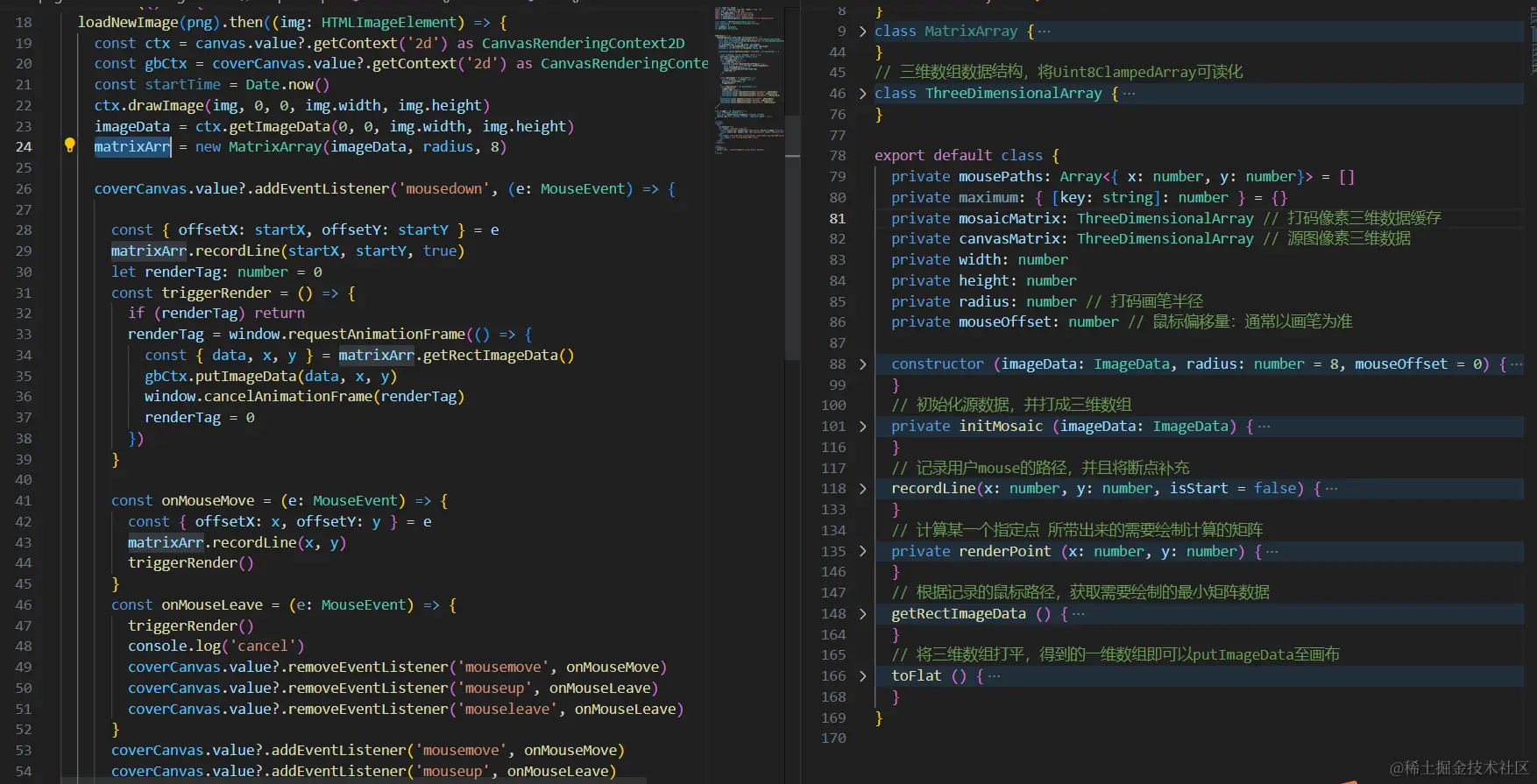Click onMouseMove declaration on line 41
Image resolution: width=1537 pixels, height=784 pixels.
[x=208, y=500]
